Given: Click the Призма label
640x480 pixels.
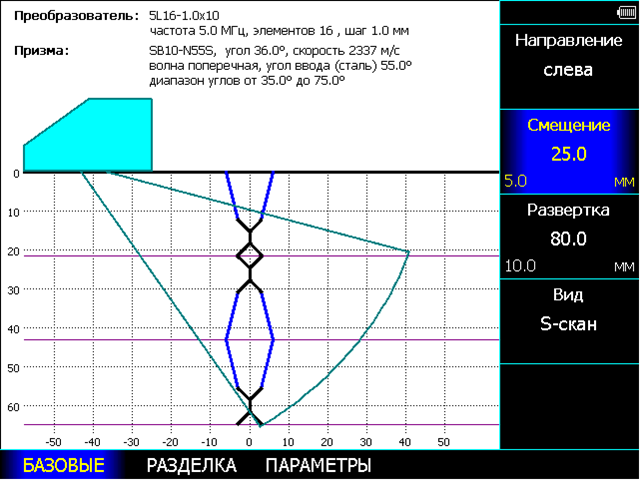Looking at the screenshot, I should 42,49.
